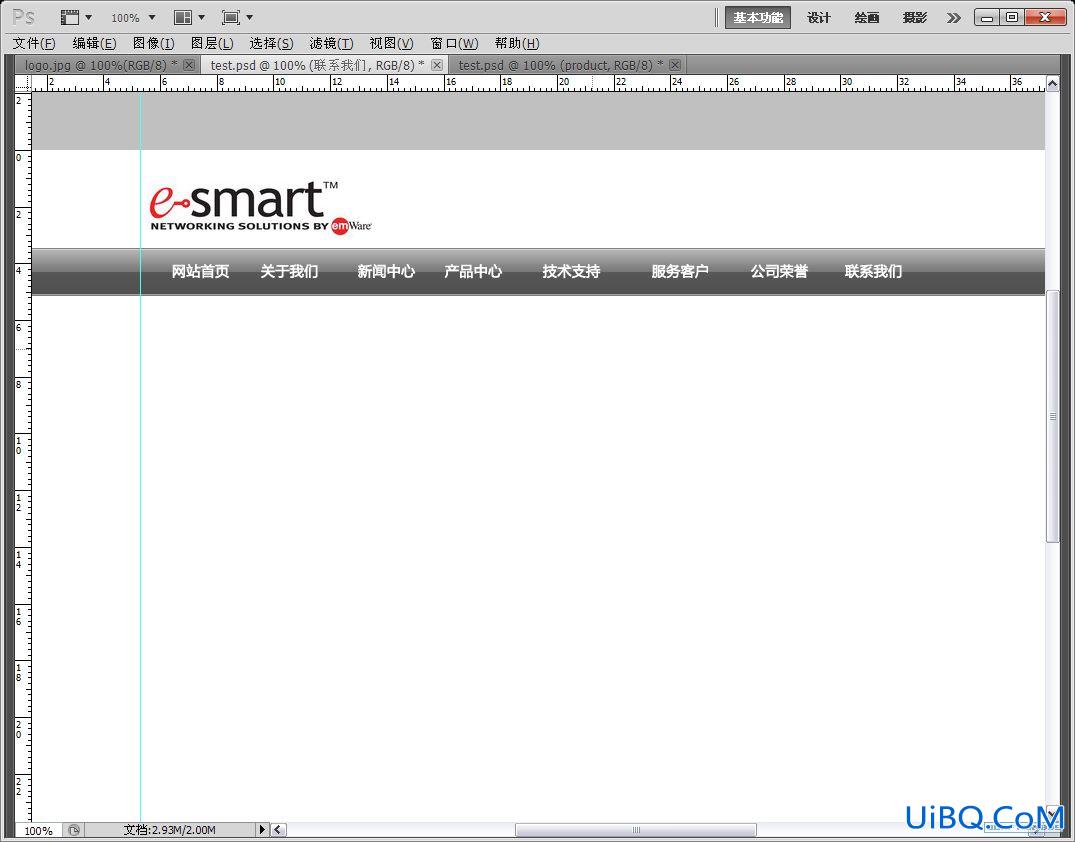
Task: Open the 图像(I) menu
Action: click(x=154, y=43)
